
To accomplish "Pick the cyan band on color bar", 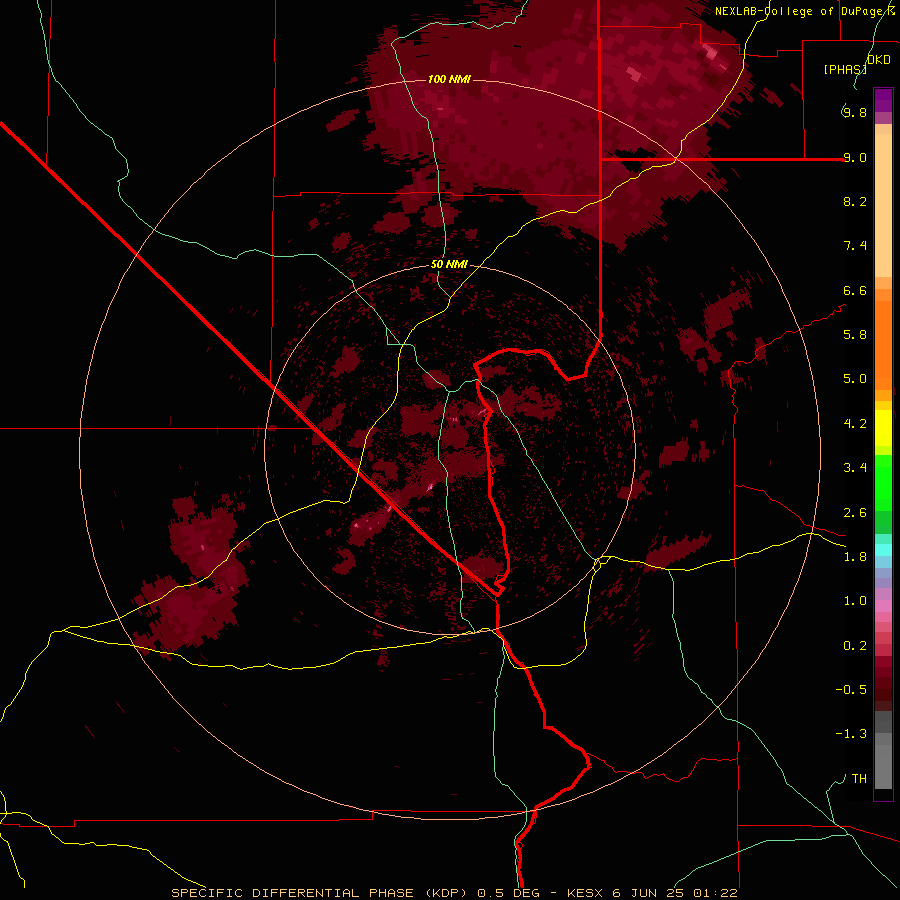I will 883,550.
